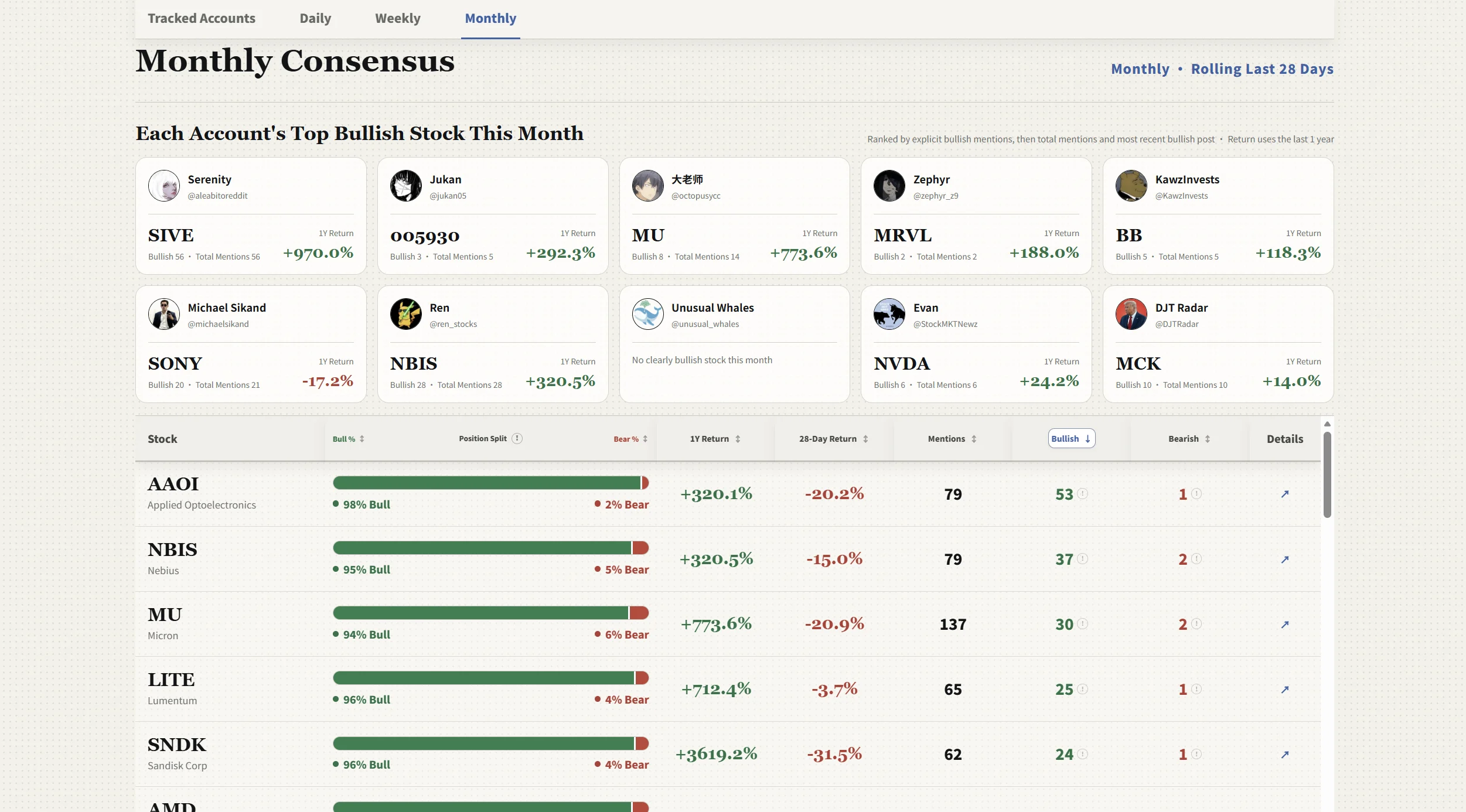Switch to the Daily tab
The height and width of the screenshot is (812, 1466).
(x=315, y=18)
